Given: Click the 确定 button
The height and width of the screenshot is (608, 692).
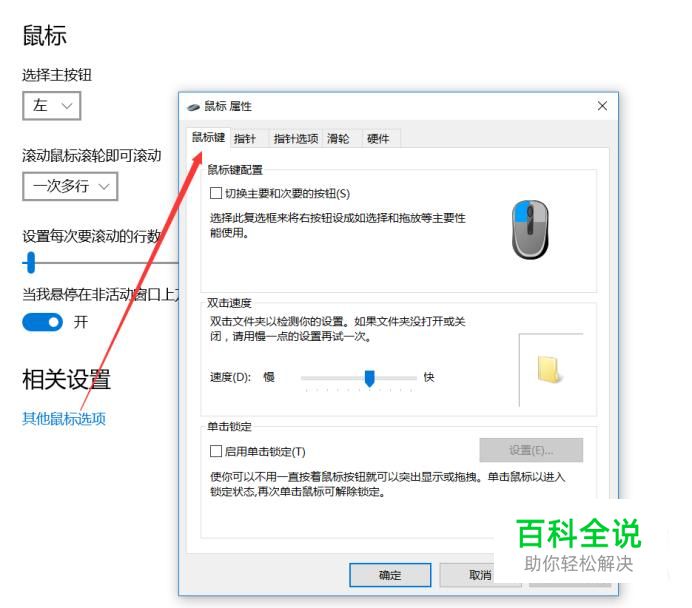Looking at the screenshot, I should tap(390, 575).
